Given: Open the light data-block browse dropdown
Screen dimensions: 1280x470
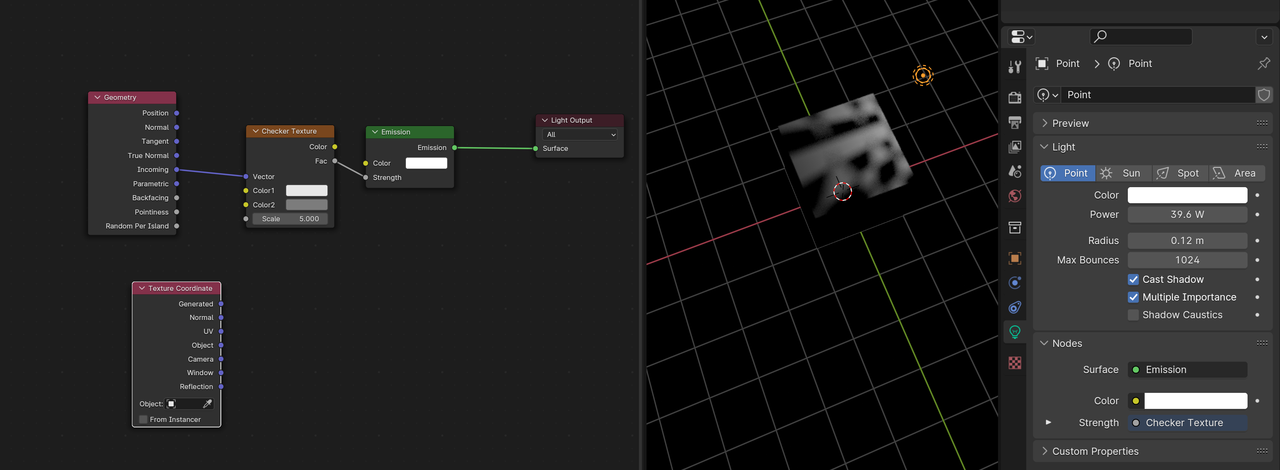Looking at the screenshot, I should 1048,95.
